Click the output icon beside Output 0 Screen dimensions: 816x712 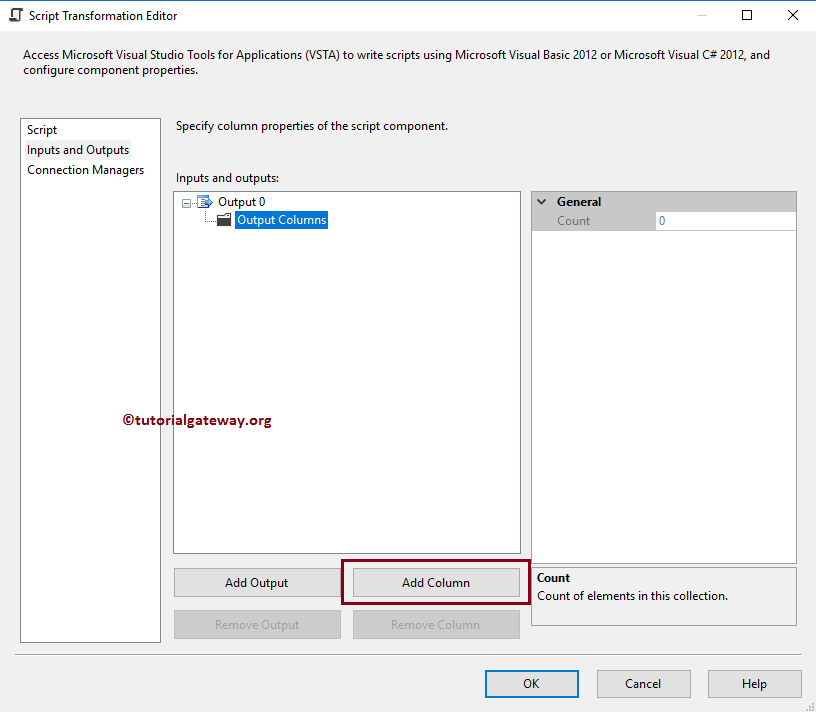tap(206, 201)
